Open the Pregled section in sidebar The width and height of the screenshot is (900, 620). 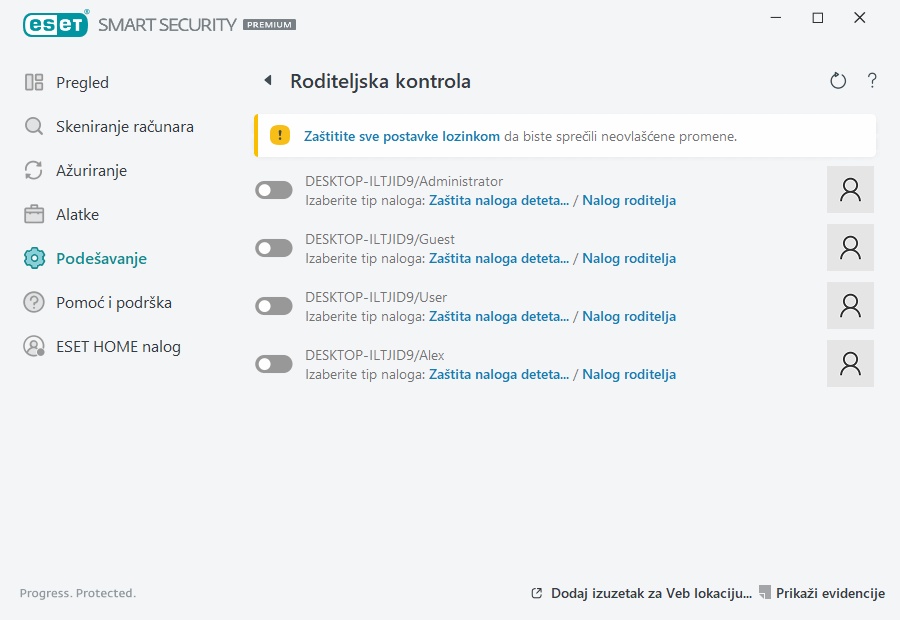pos(82,83)
